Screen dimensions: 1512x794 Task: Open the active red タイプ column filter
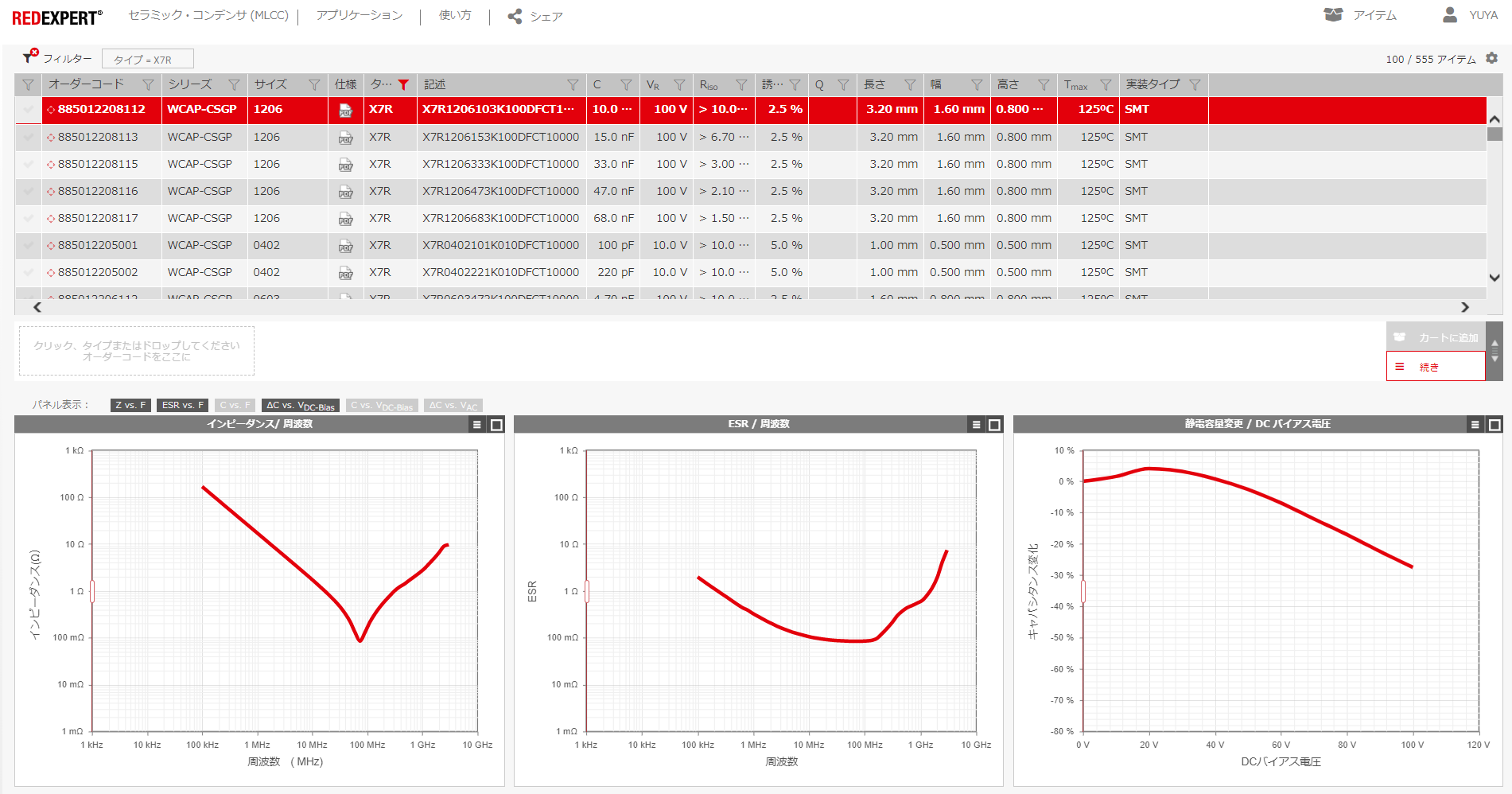(x=403, y=85)
